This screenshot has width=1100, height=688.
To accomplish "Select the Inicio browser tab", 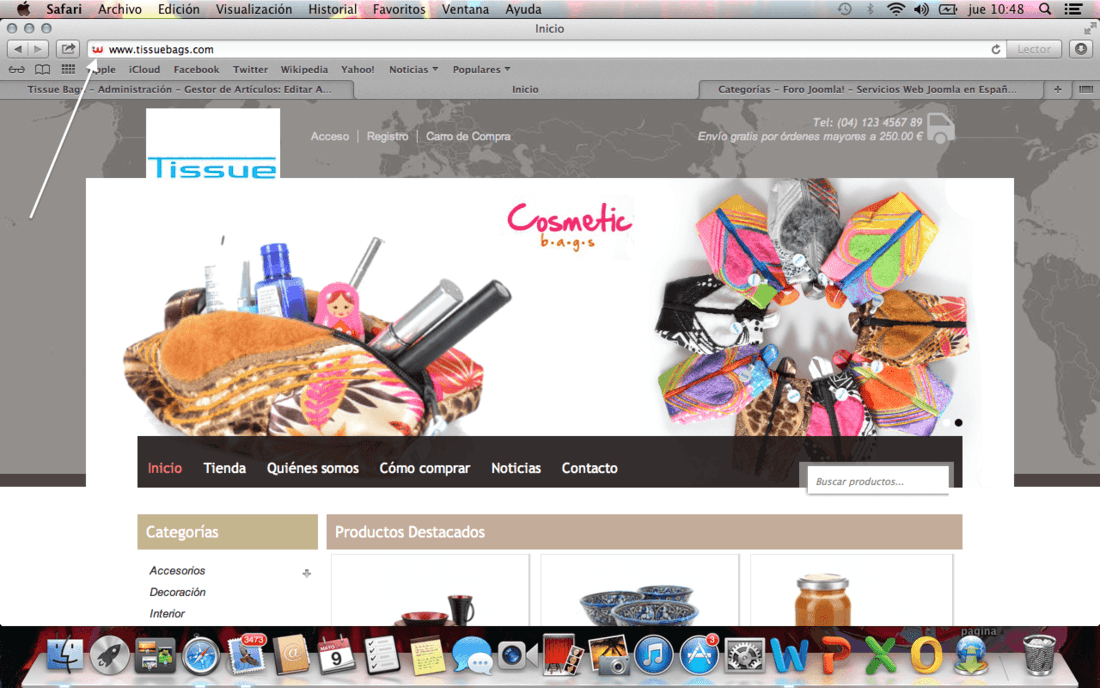I will [x=525, y=89].
